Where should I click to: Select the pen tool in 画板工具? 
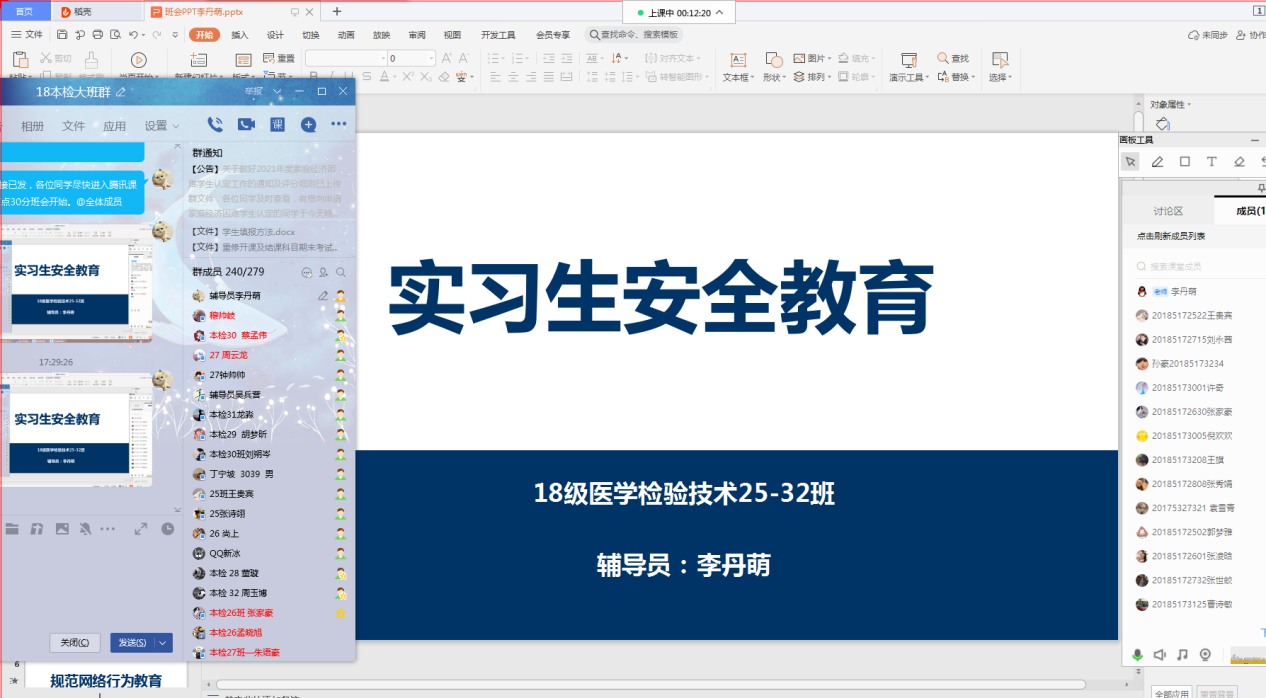point(1157,162)
